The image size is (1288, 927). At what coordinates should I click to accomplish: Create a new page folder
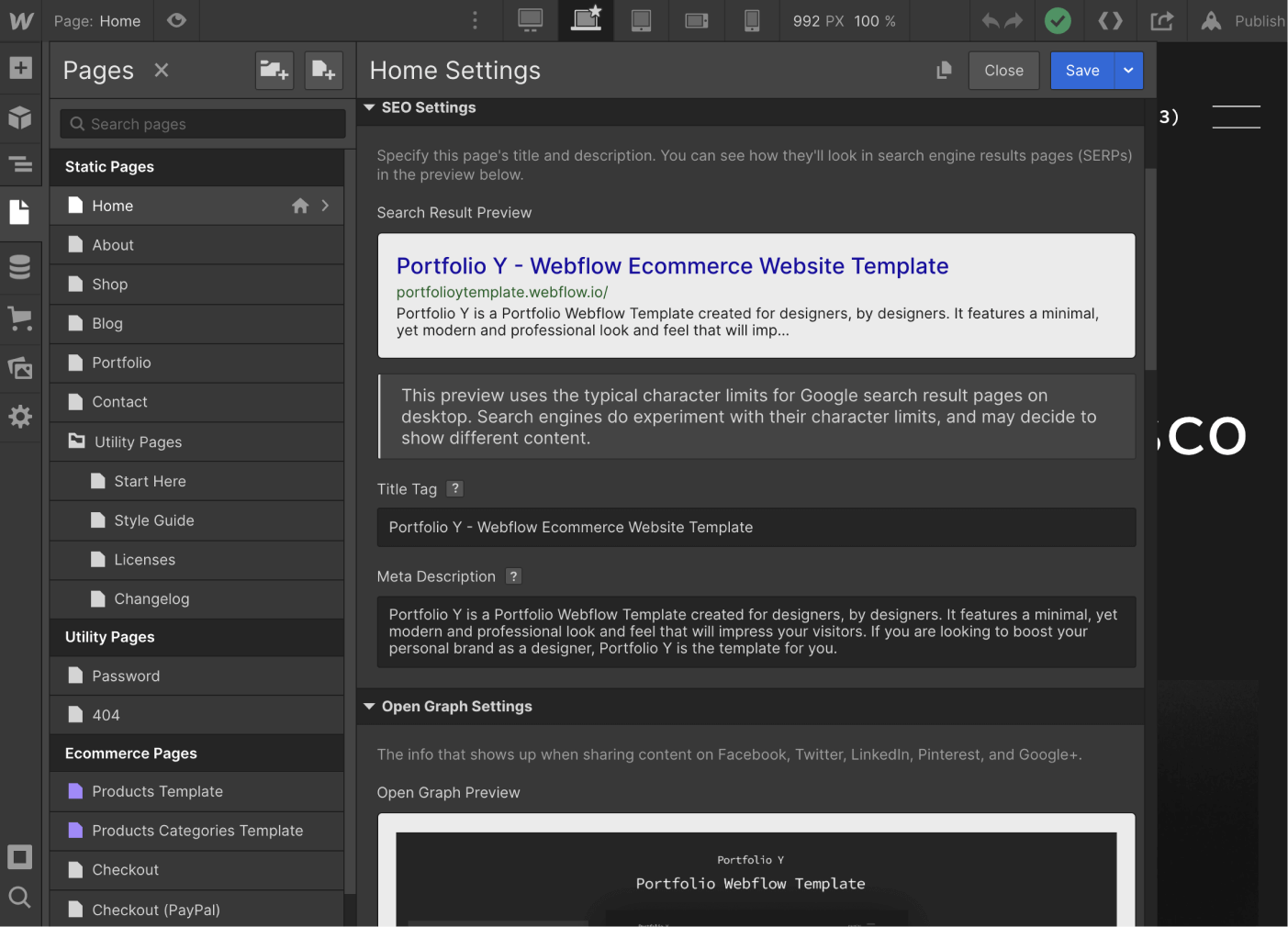click(x=274, y=71)
